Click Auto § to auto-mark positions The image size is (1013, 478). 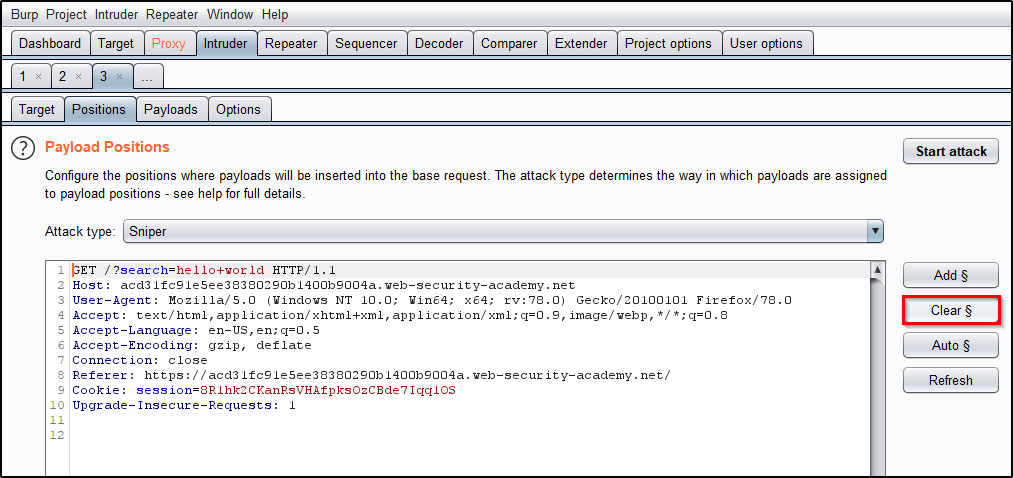[x=950, y=346]
